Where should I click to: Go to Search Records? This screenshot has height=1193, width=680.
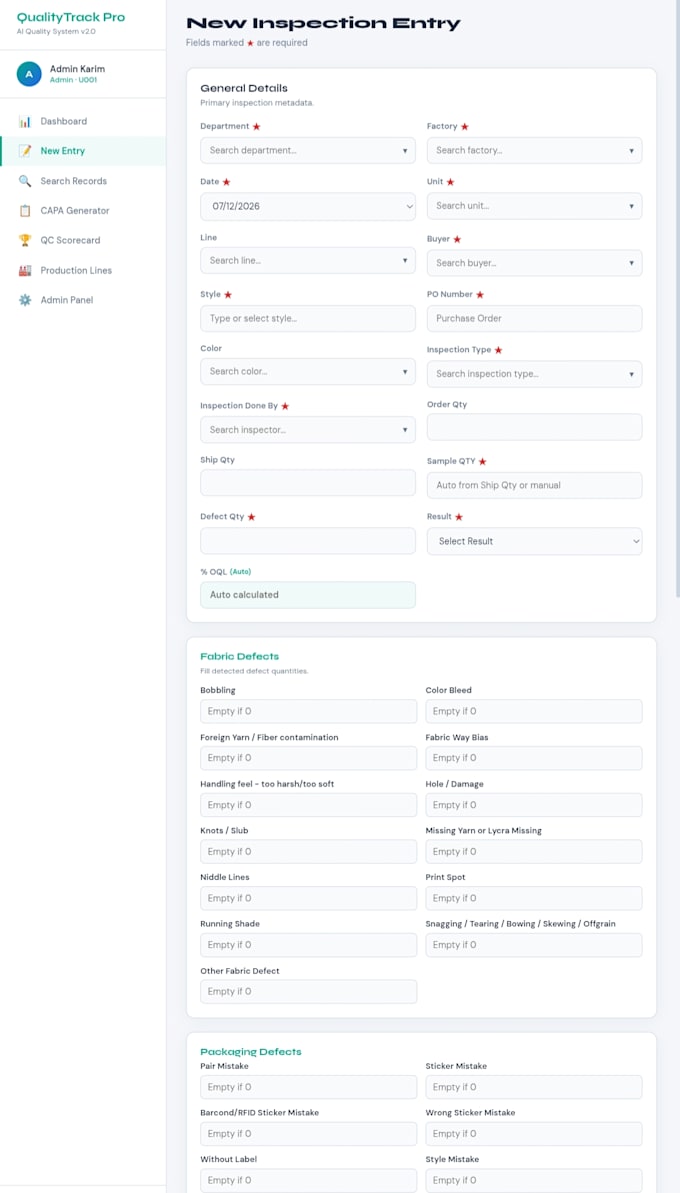point(83,181)
